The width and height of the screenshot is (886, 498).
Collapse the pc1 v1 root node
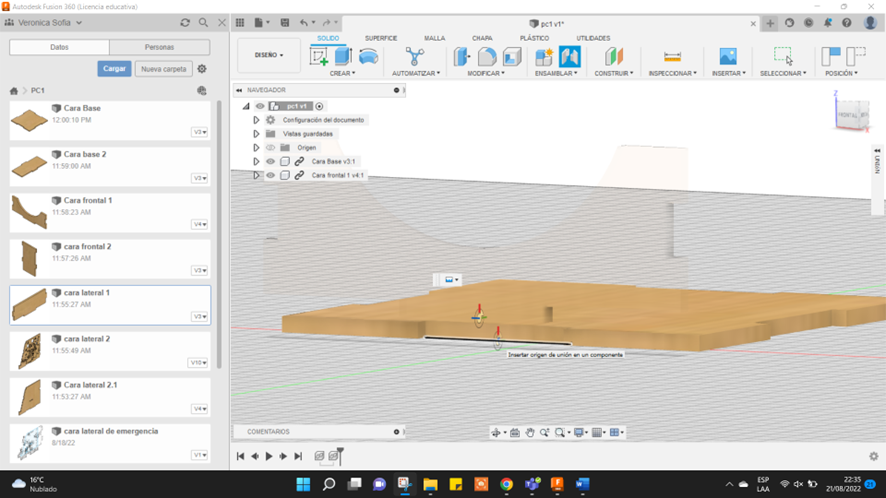click(x=246, y=106)
